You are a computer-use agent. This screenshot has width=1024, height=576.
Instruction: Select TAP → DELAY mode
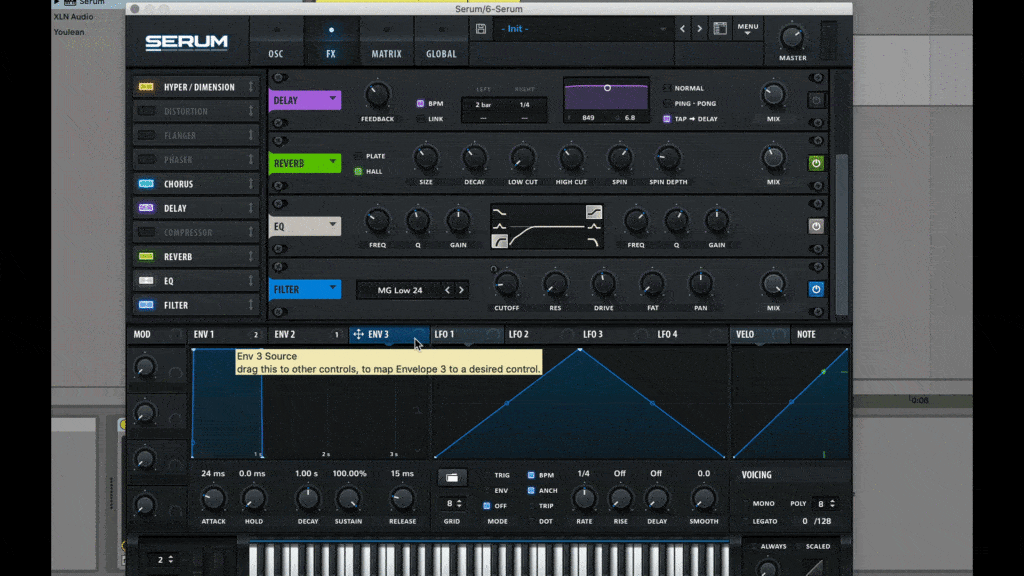(x=667, y=119)
